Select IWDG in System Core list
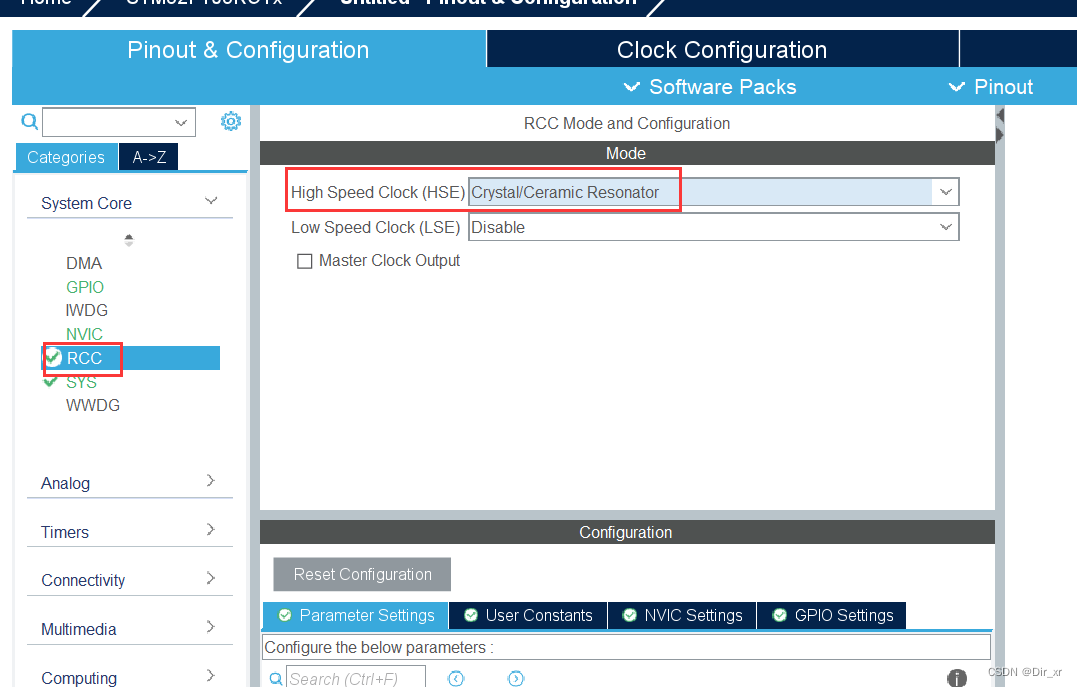Image resolution: width=1077 pixels, height=687 pixels. [87, 311]
